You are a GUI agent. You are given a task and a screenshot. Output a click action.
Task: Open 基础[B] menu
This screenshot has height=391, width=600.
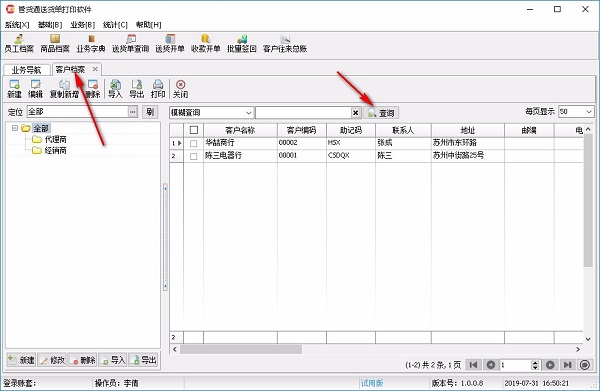(x=50, y=25)
